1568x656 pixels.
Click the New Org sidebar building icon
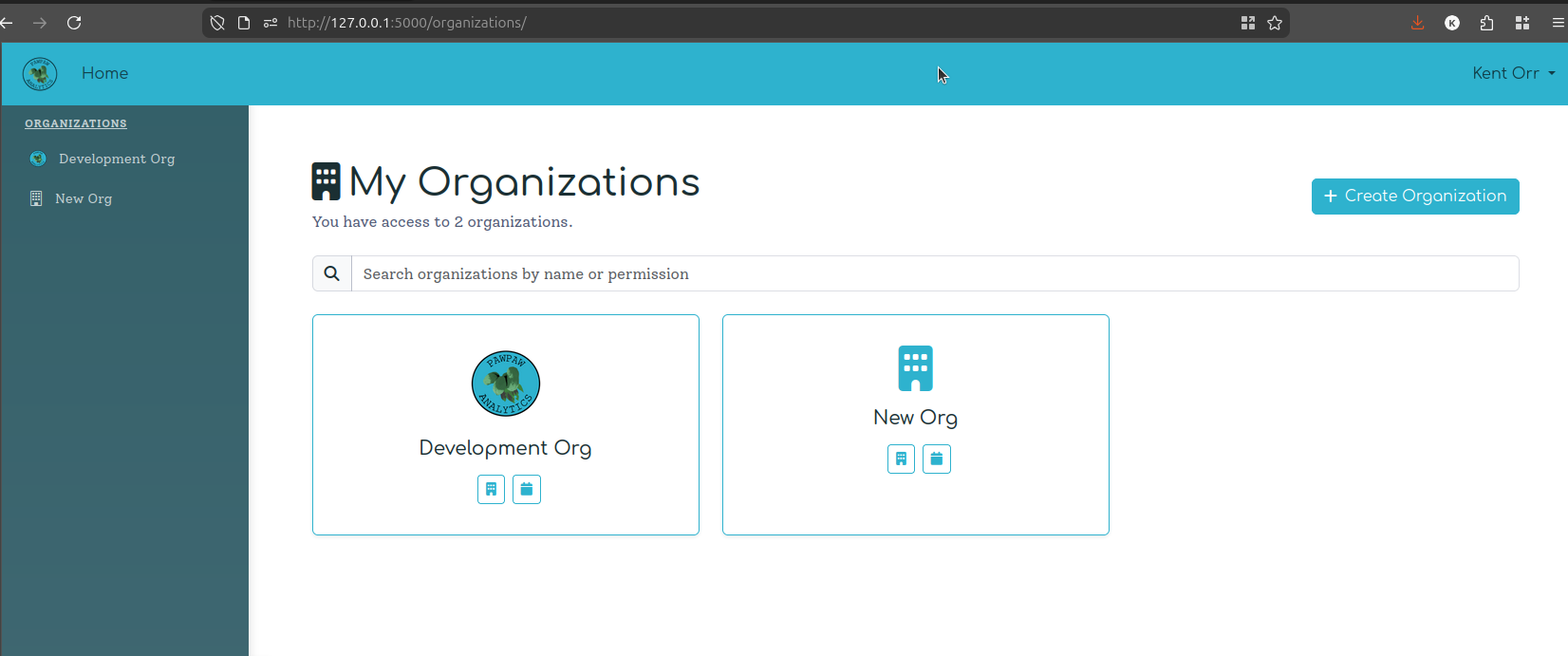[x=36, y=198]
